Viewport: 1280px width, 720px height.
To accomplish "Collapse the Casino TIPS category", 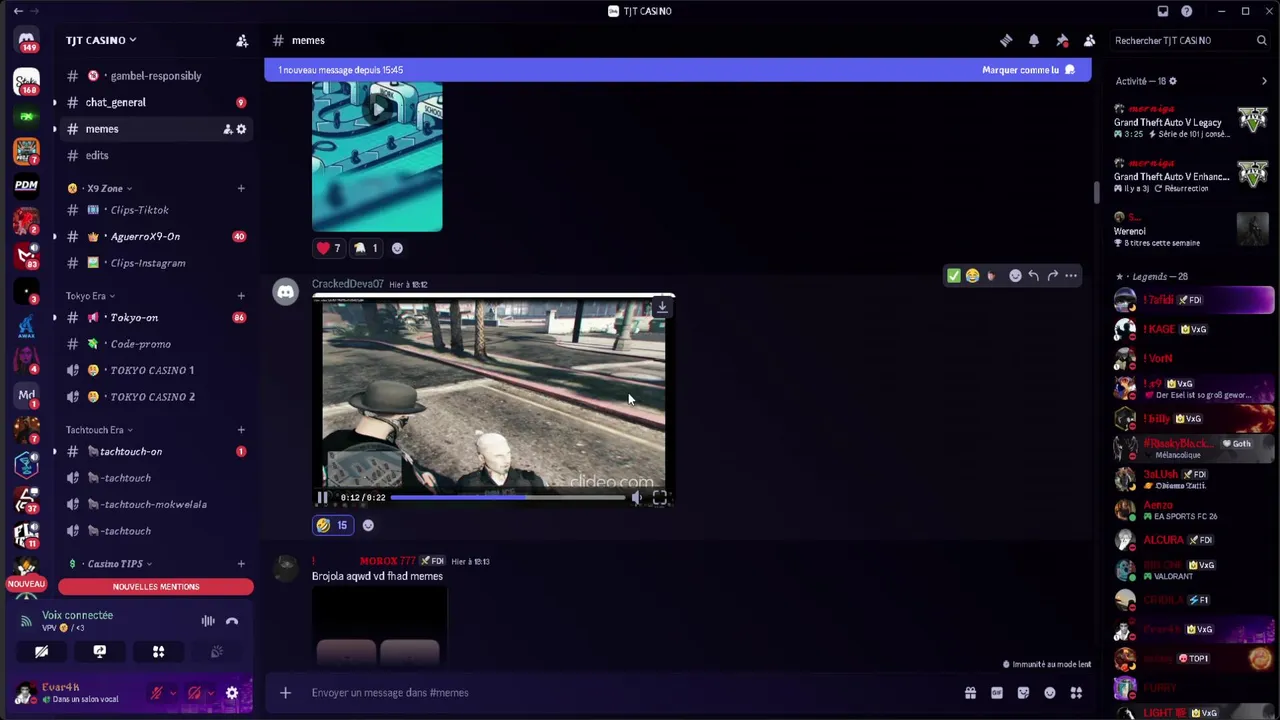I will coord(110,564).
